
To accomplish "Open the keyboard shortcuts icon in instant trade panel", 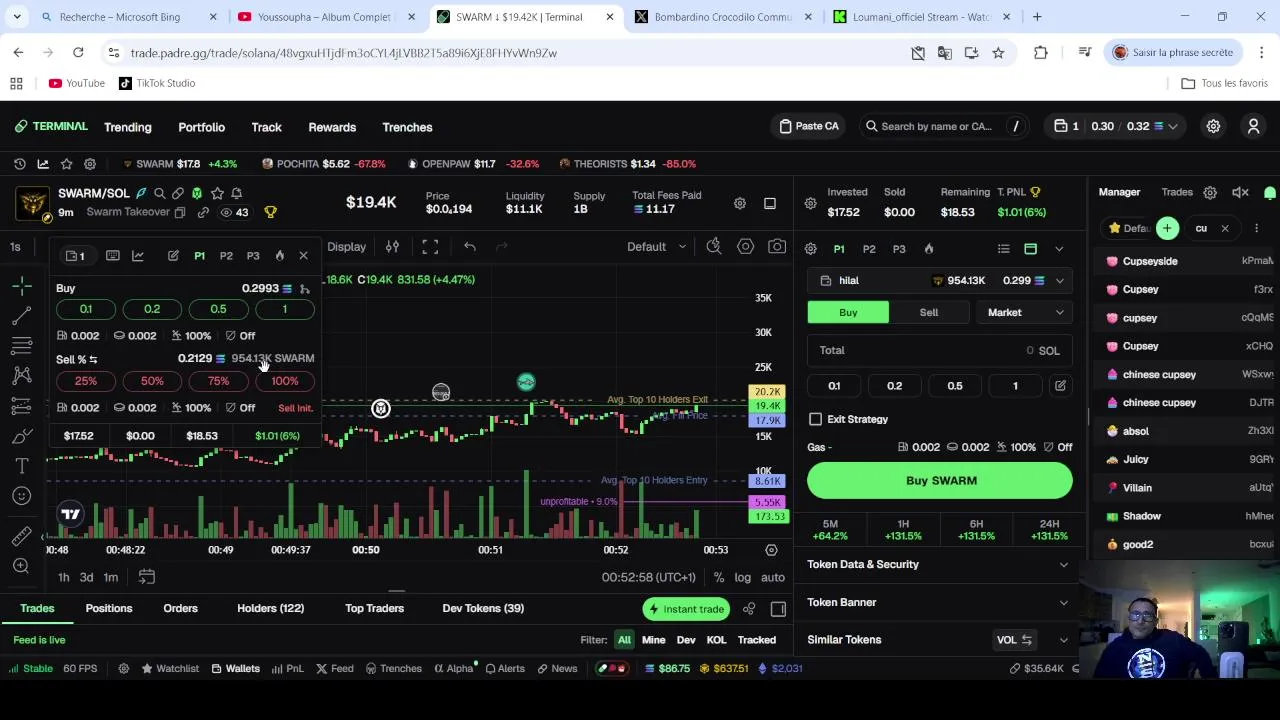I will coord(112,256).
